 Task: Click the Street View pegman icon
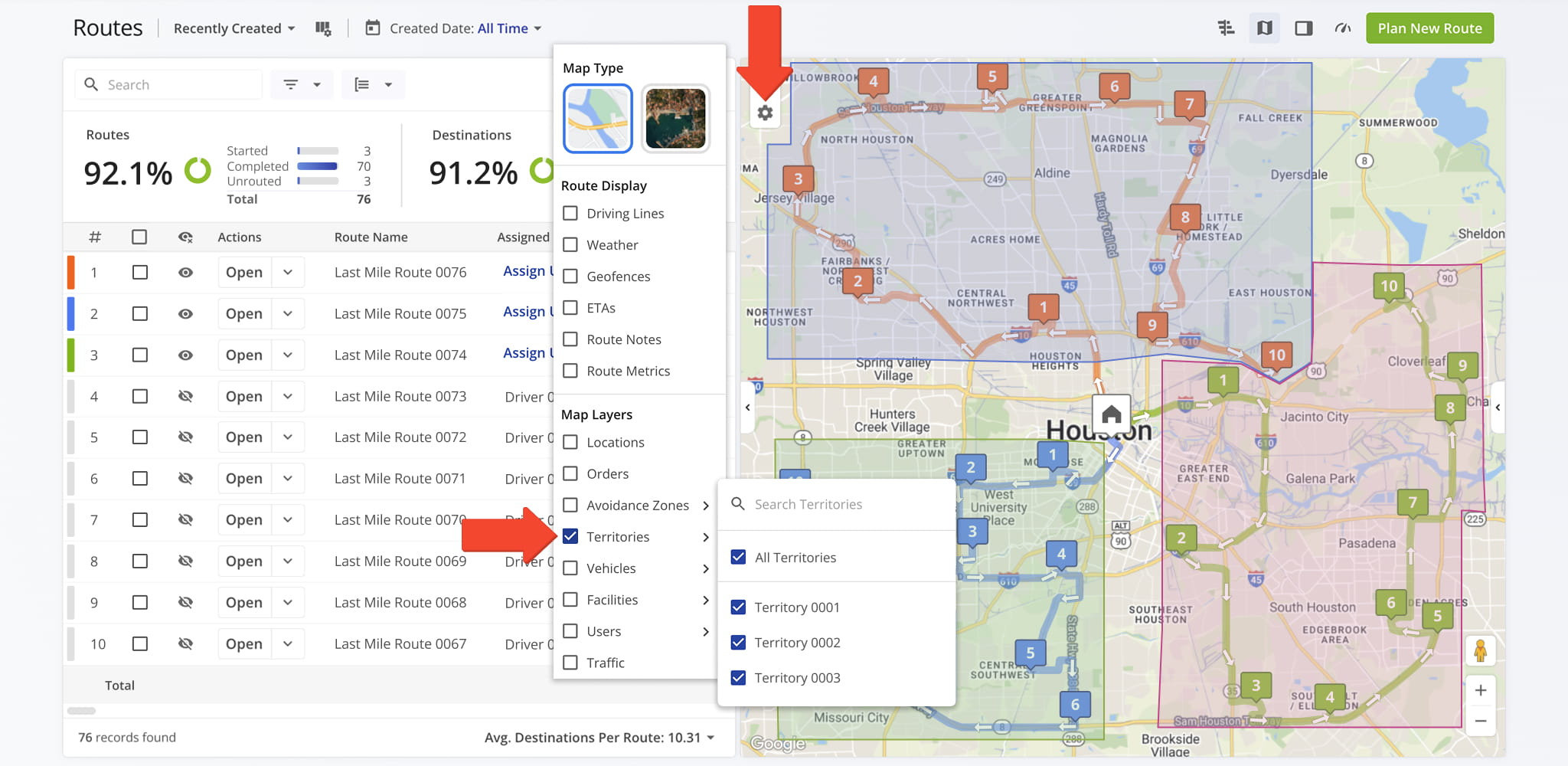pos(1480,651)
